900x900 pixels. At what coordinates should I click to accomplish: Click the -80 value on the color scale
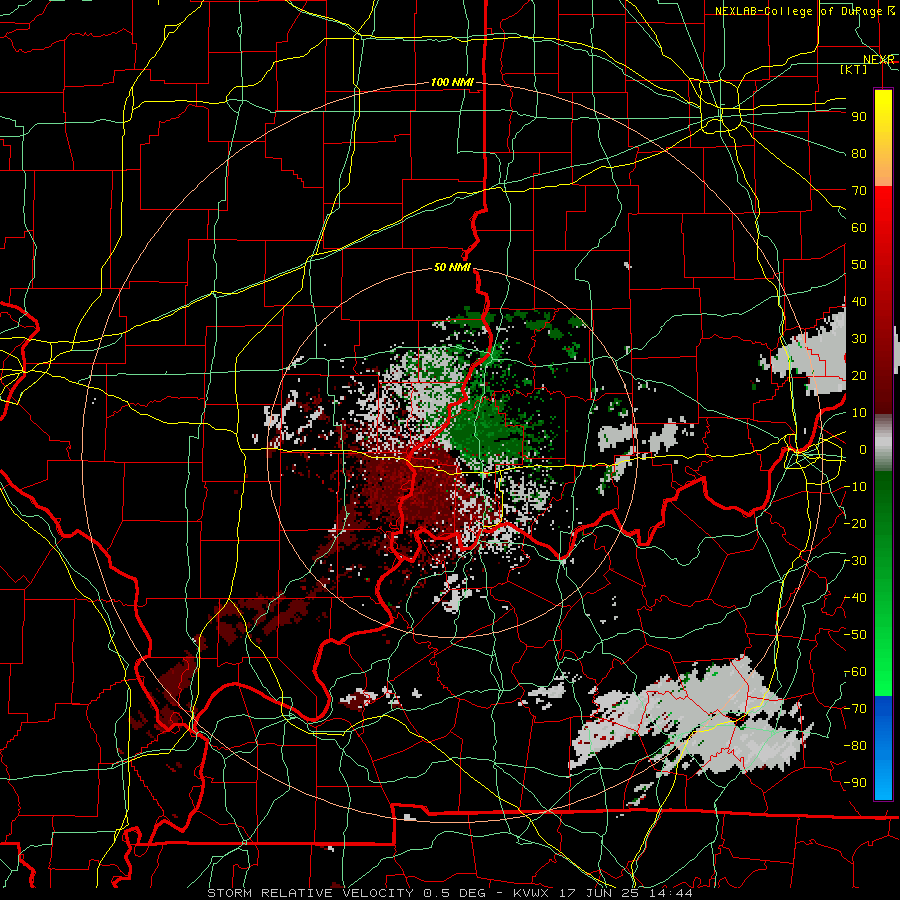(x=856, y=746)
